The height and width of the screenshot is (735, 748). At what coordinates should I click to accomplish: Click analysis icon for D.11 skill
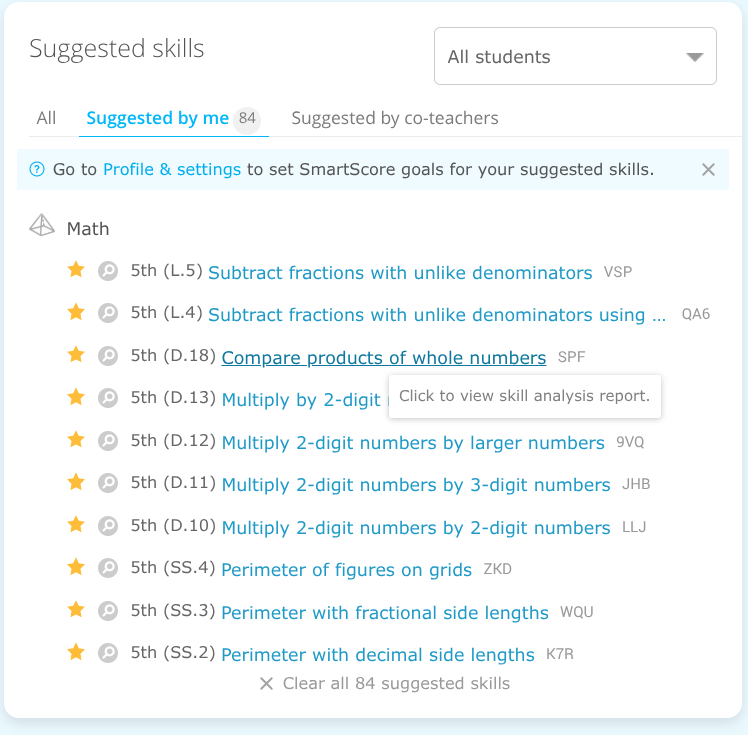click(x=108, y=483)
